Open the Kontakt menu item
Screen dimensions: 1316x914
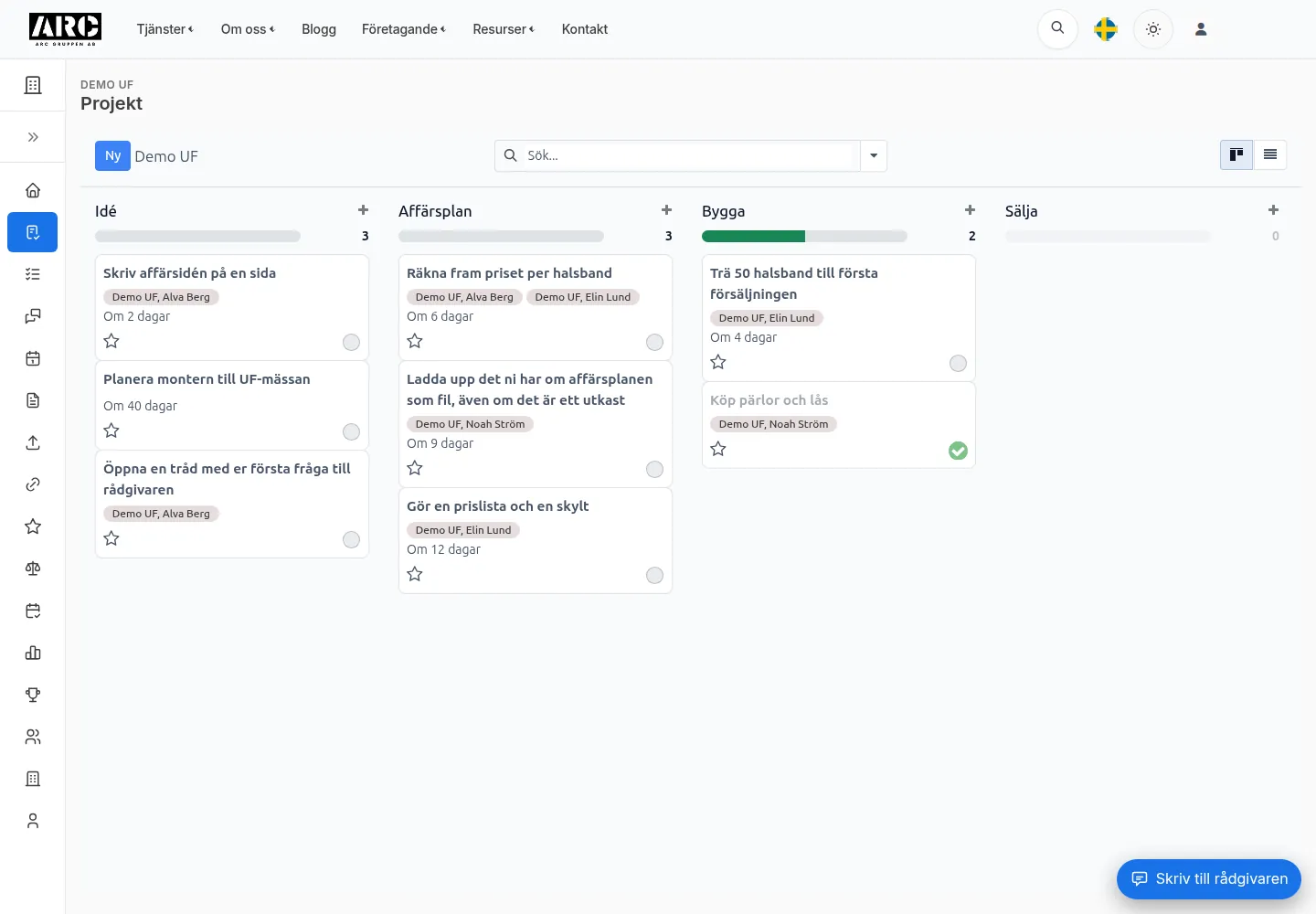pos(585,29)
